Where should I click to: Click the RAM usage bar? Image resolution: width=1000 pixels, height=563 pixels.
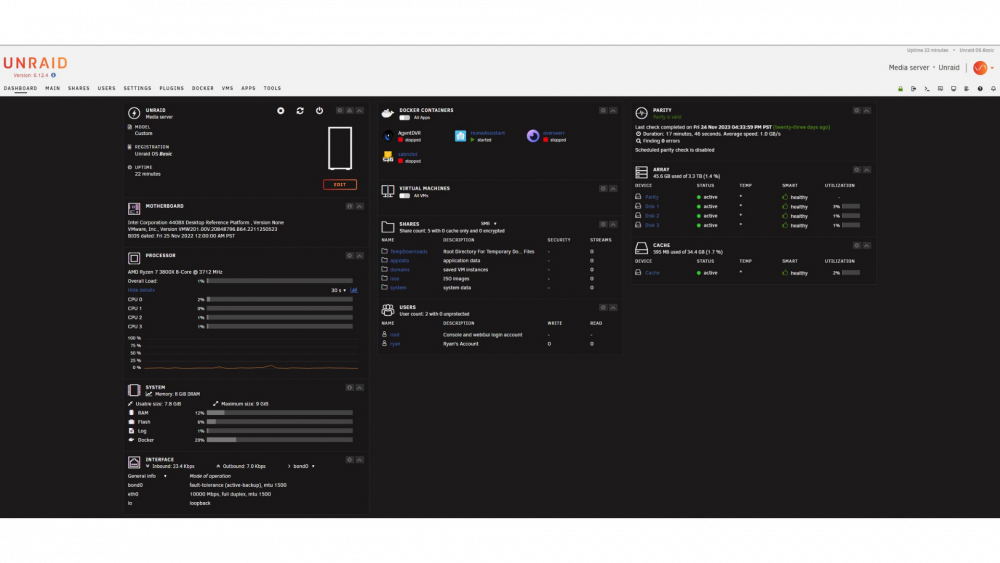280,413
